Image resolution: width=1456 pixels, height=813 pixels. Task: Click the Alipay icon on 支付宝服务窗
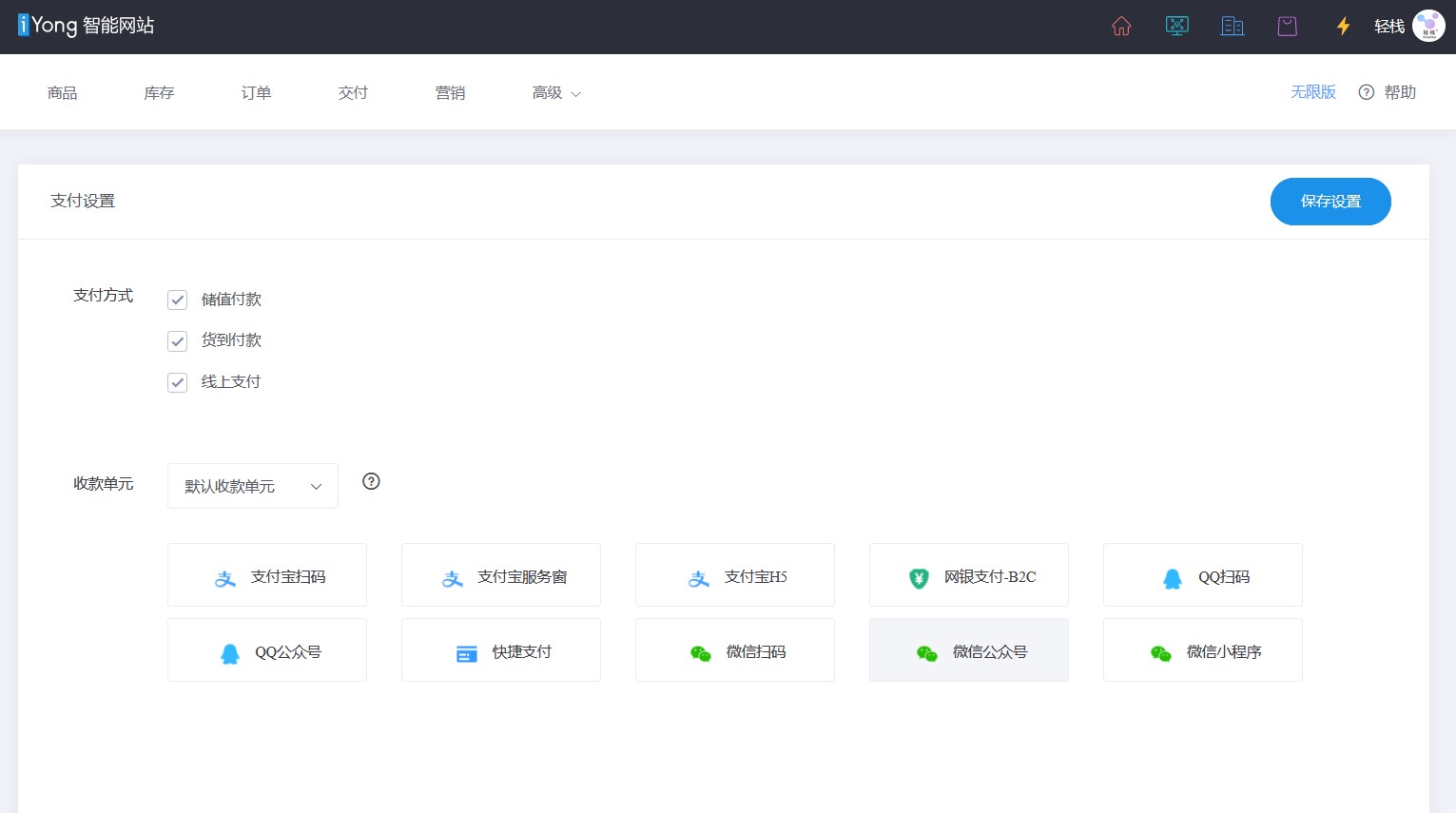coord(453,578)
